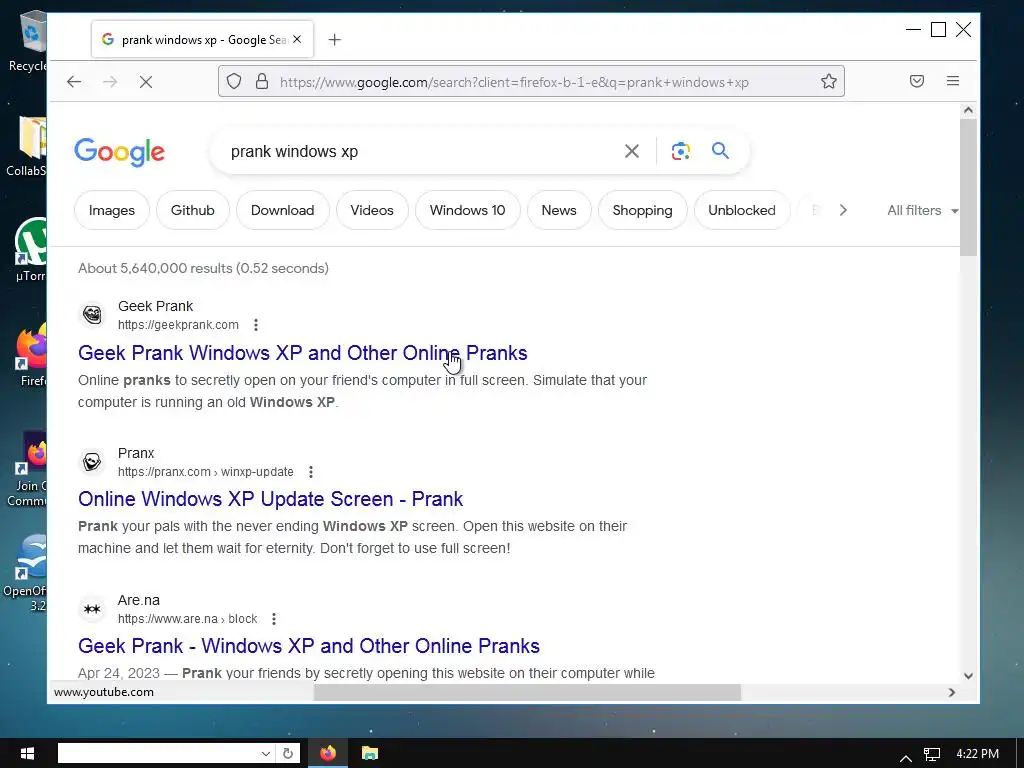Open the Google logo homepage link
Viewport: 1024px width, 768px height.
coord(120,152)
